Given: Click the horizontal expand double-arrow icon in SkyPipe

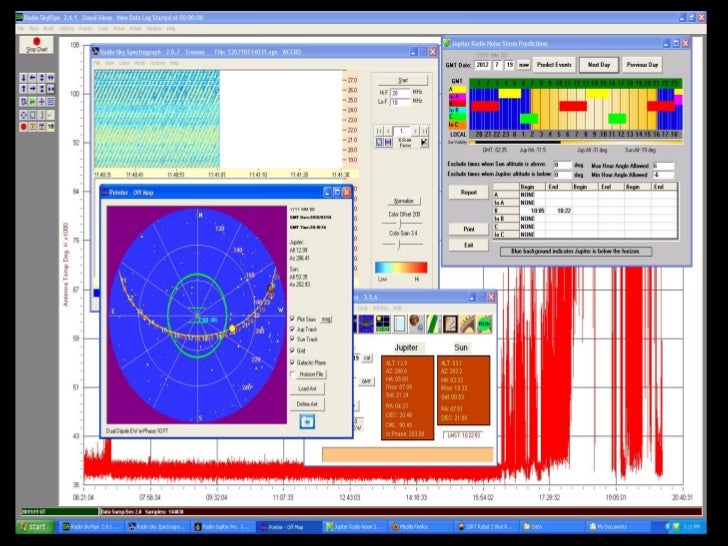Looking at the screenshot, I should click(x=51, y=78).
